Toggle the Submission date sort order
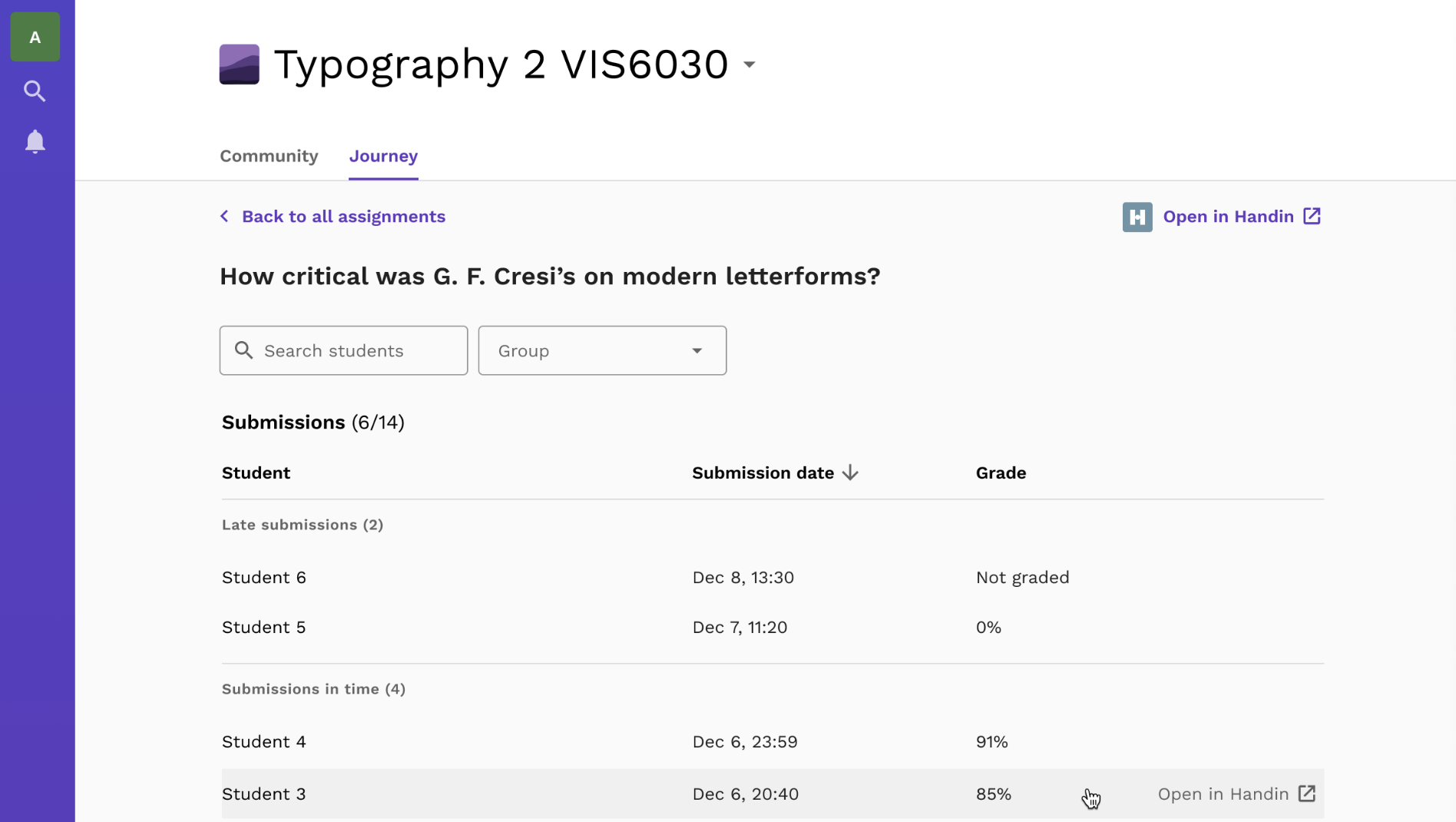This screenshot has width=1456, height=822. pos(850,472)
